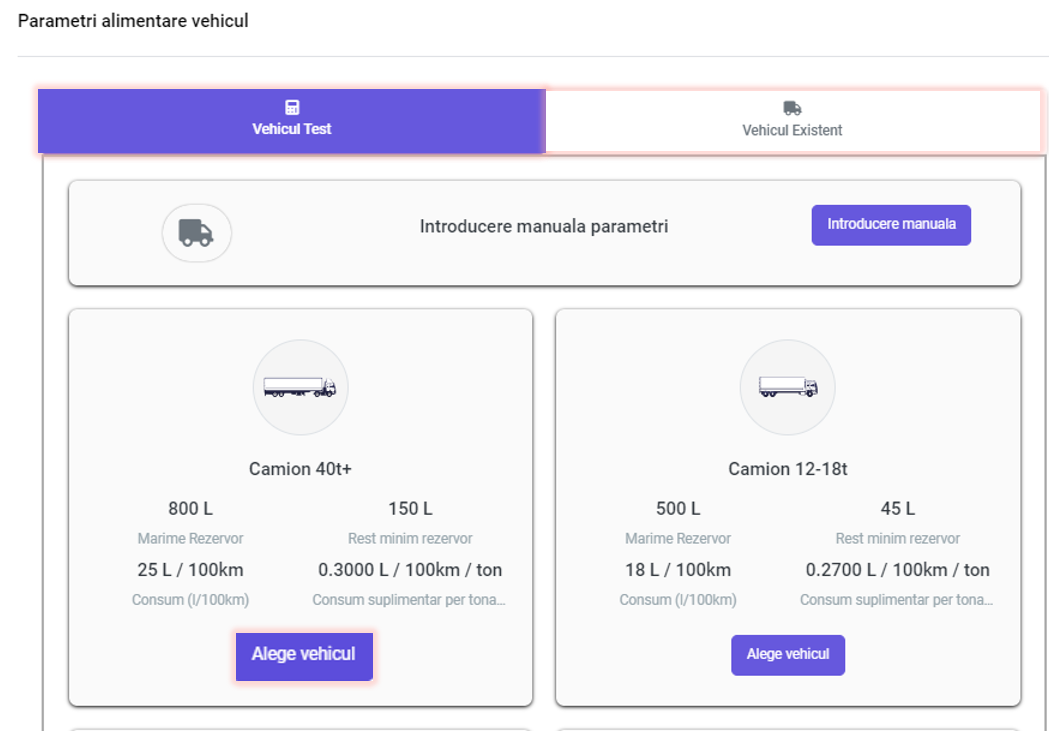Image resolution: width=1049 pixels, height=732 pixels.
Task: Choose Alege vehicul under Camion 40t+
Action: tap(303, 654)
